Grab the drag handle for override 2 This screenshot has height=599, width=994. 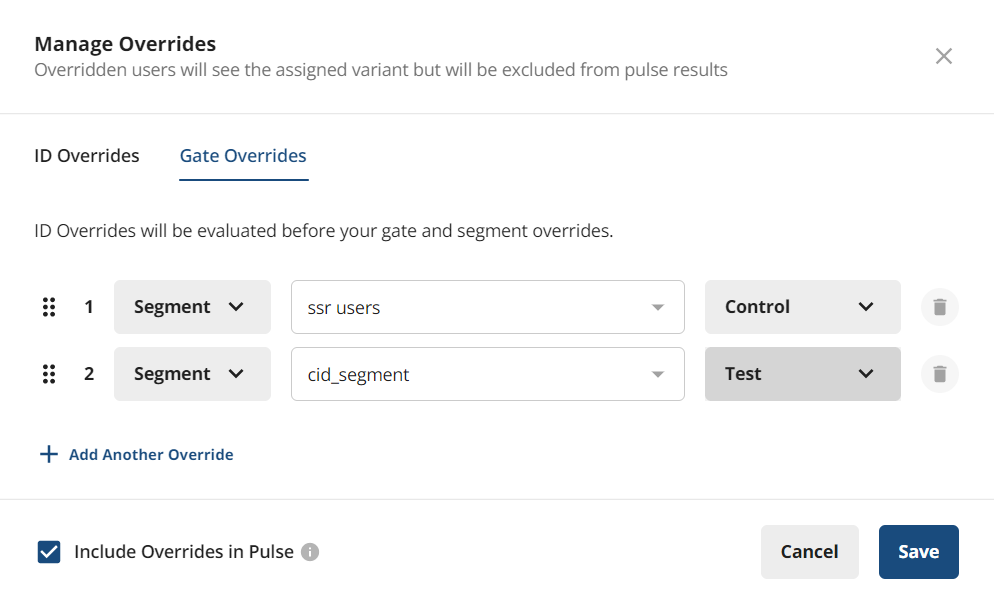tap(49, 373)
